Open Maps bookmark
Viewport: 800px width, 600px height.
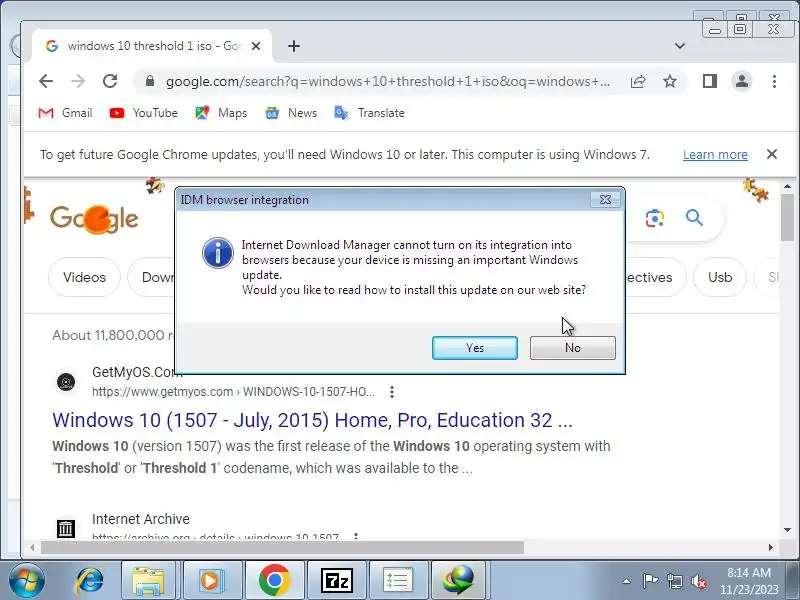[221, 113]
